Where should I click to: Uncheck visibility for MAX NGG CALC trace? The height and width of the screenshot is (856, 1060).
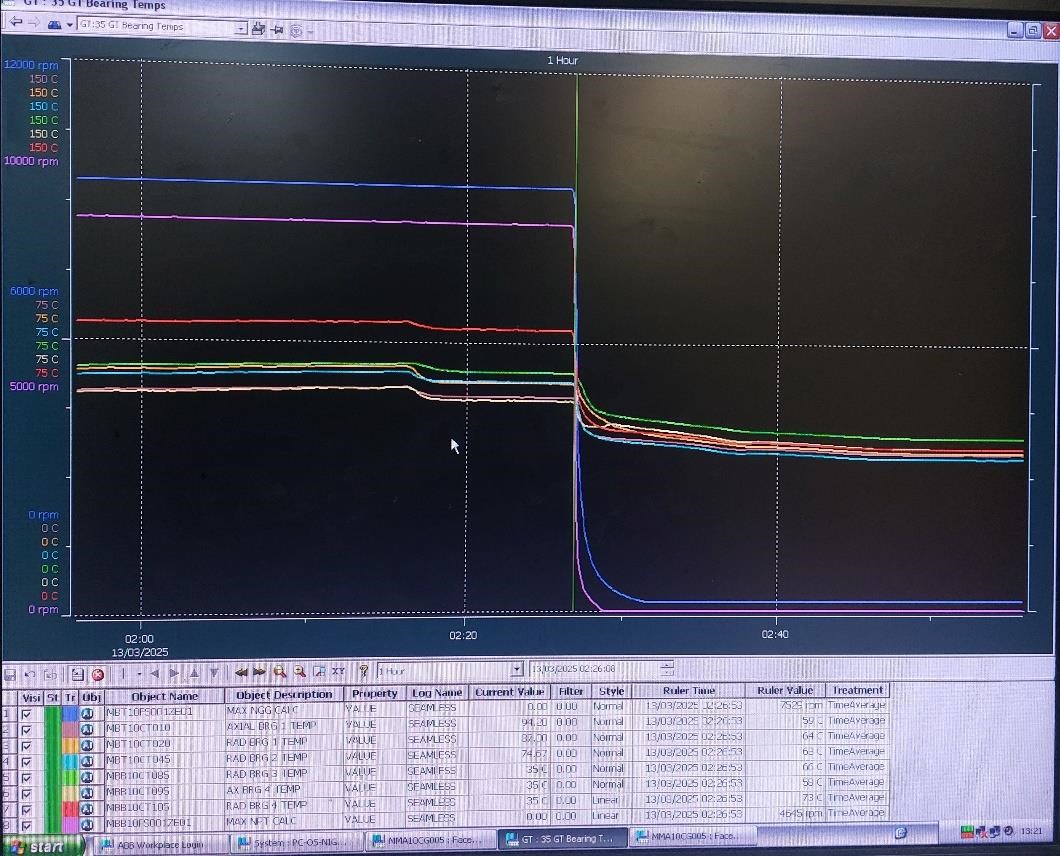coord(26,714)
